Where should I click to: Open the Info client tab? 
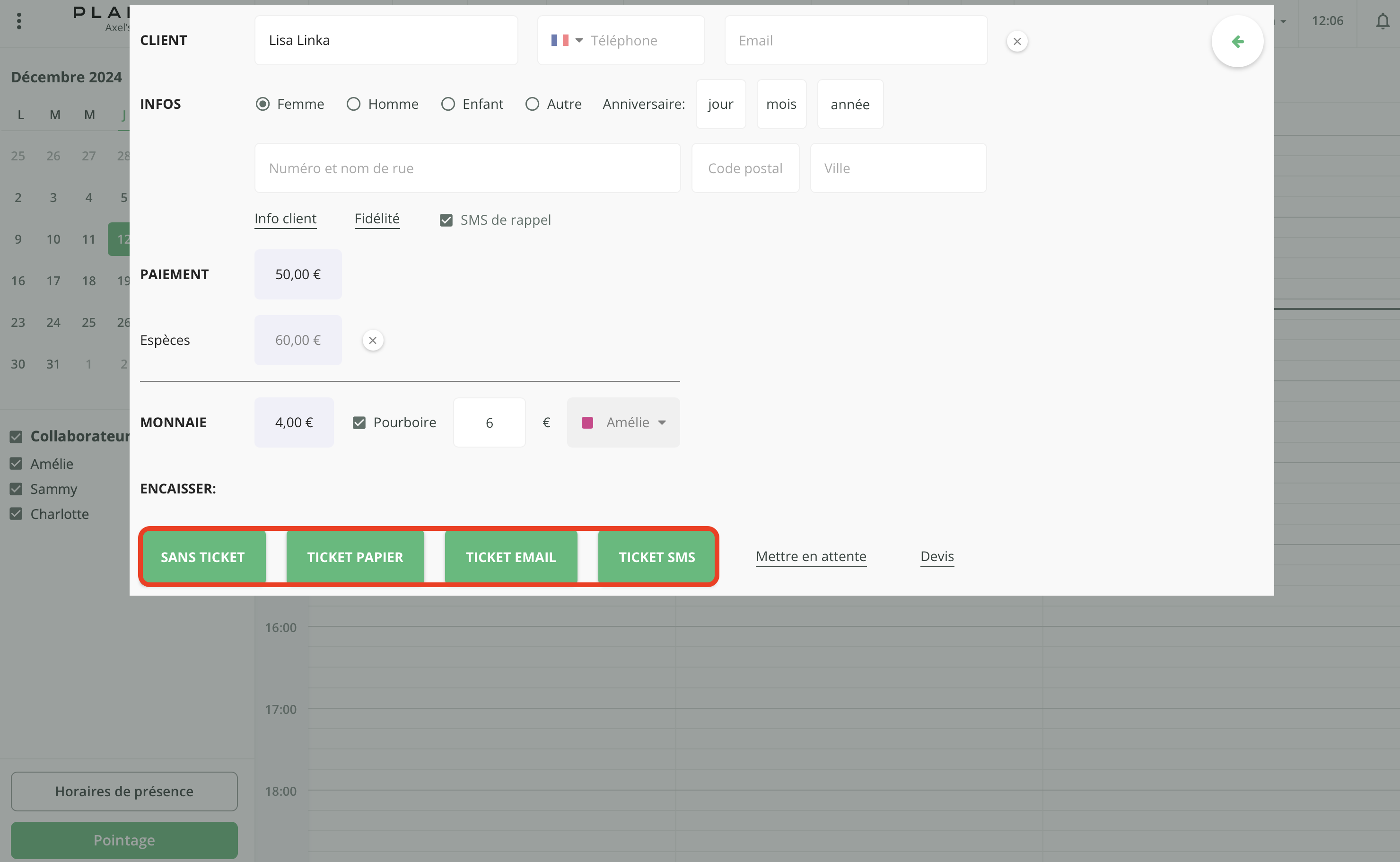(285, 219)
